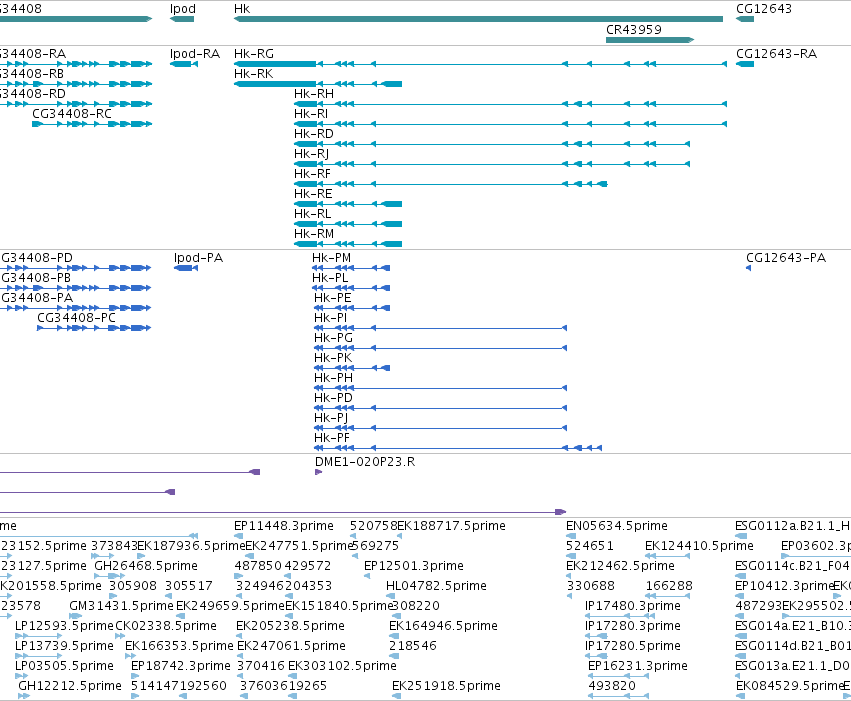
Task: Select the Hk-PG protein label
Action: pos(333,338)
